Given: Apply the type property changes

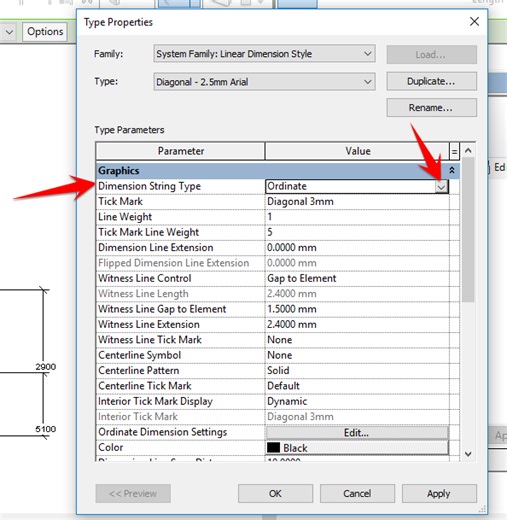Looking at the screenshot, I should pyautogui.click(x=439, y=494).
